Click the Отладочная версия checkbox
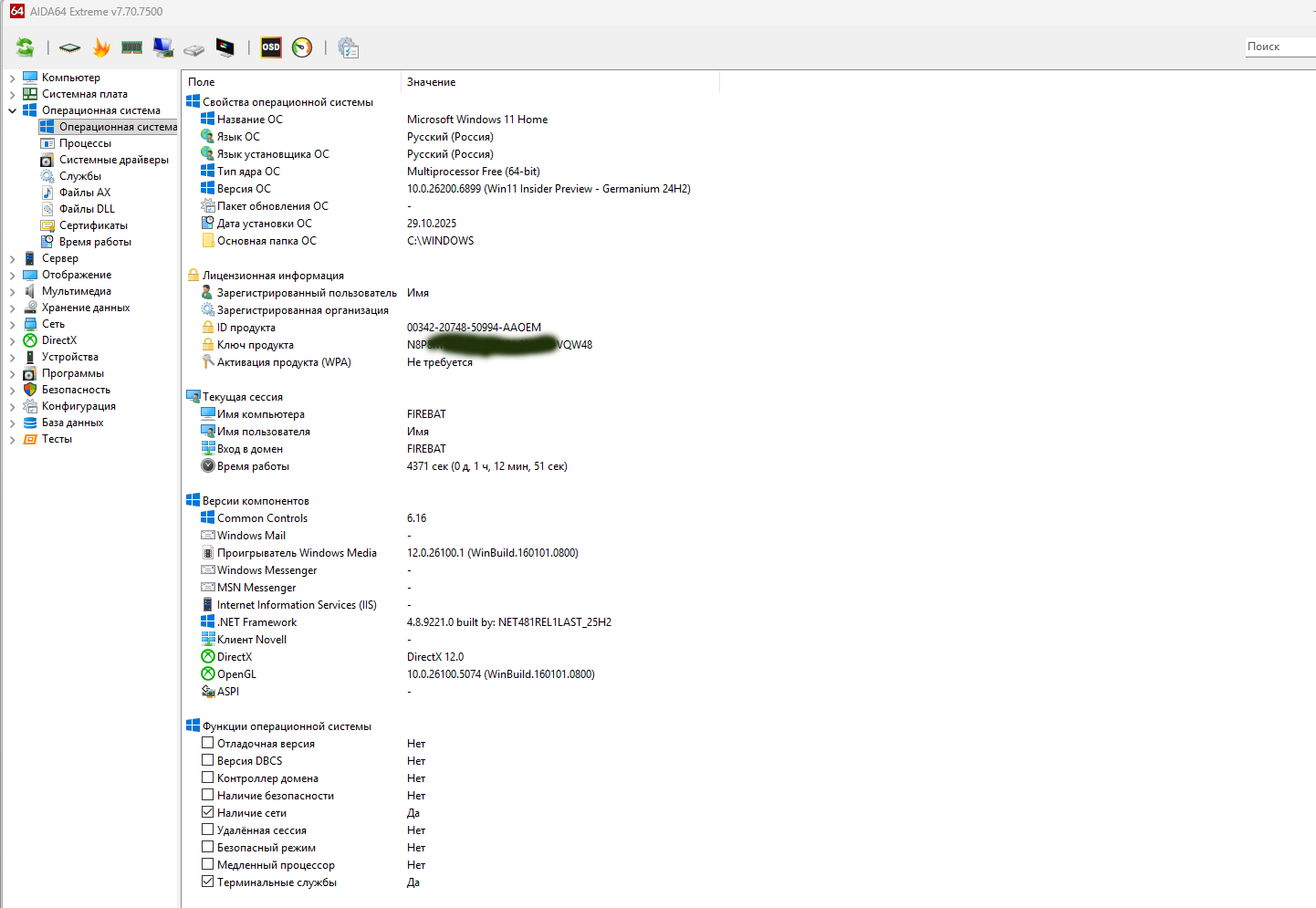 [x=208, y=743]
